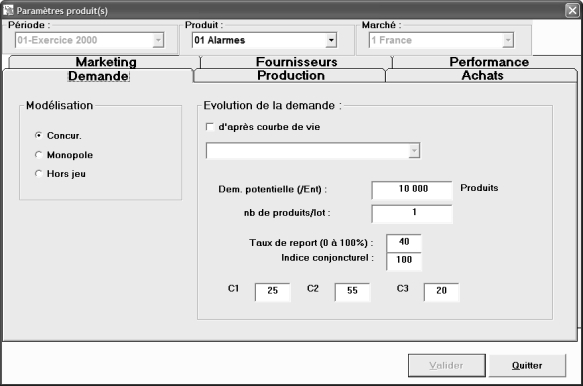Enable the d'après courbe de vie checkbox
583x386 pixels.
coord(210,127)
